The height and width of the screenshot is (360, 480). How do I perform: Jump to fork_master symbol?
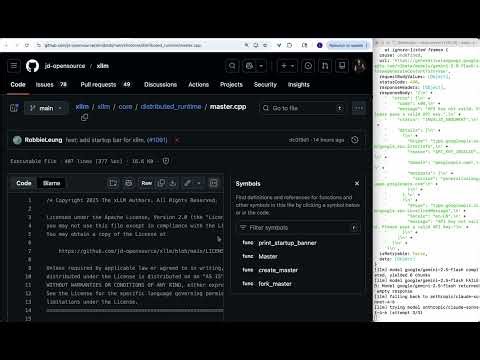click(275, 284)
